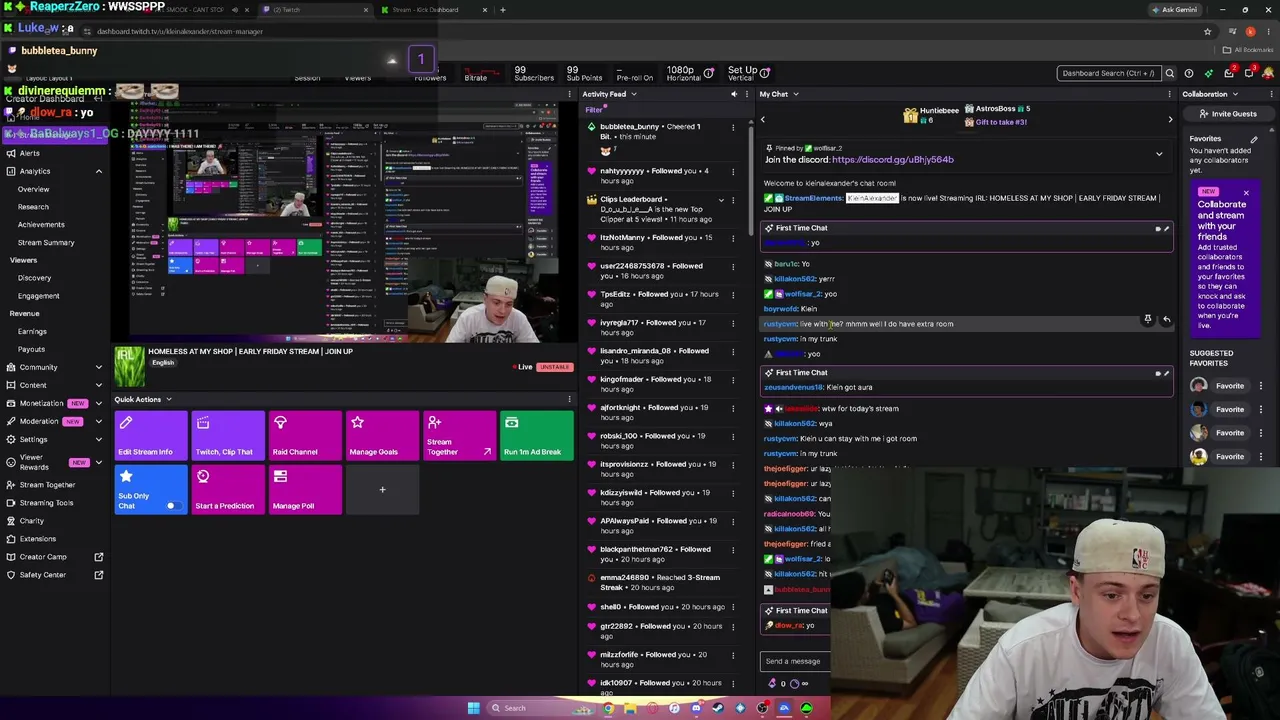Expand the Content sidebar section
Viewport: 1280px width, 720px height.
tap(98, 385)
